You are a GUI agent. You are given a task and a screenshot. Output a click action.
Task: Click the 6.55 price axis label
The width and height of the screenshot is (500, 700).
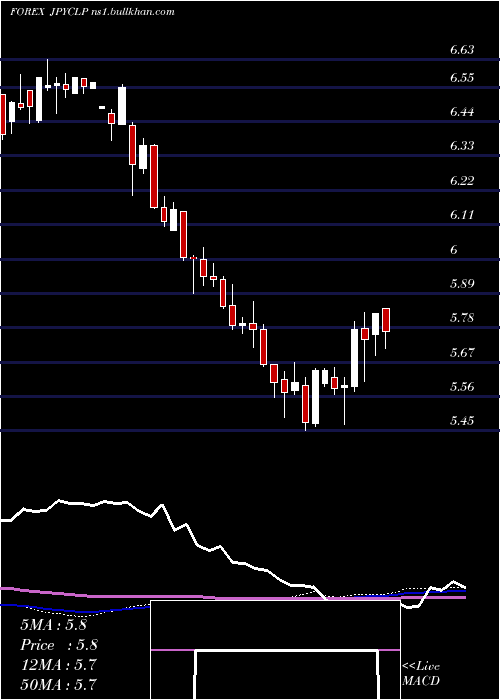462,78
